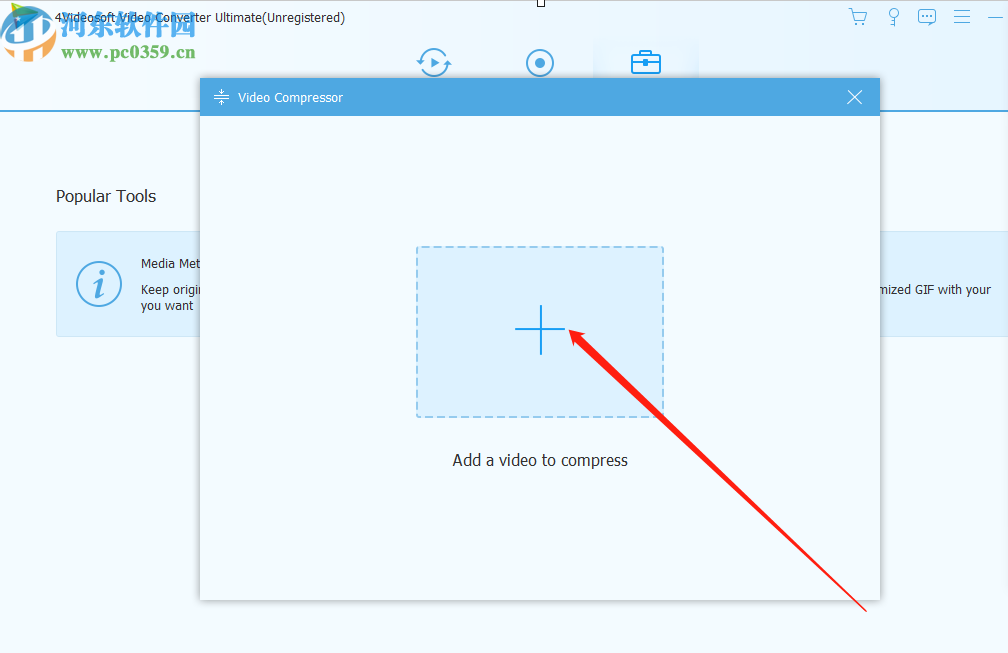Open the shopping cart purchase icon

[x=858, y=16]
